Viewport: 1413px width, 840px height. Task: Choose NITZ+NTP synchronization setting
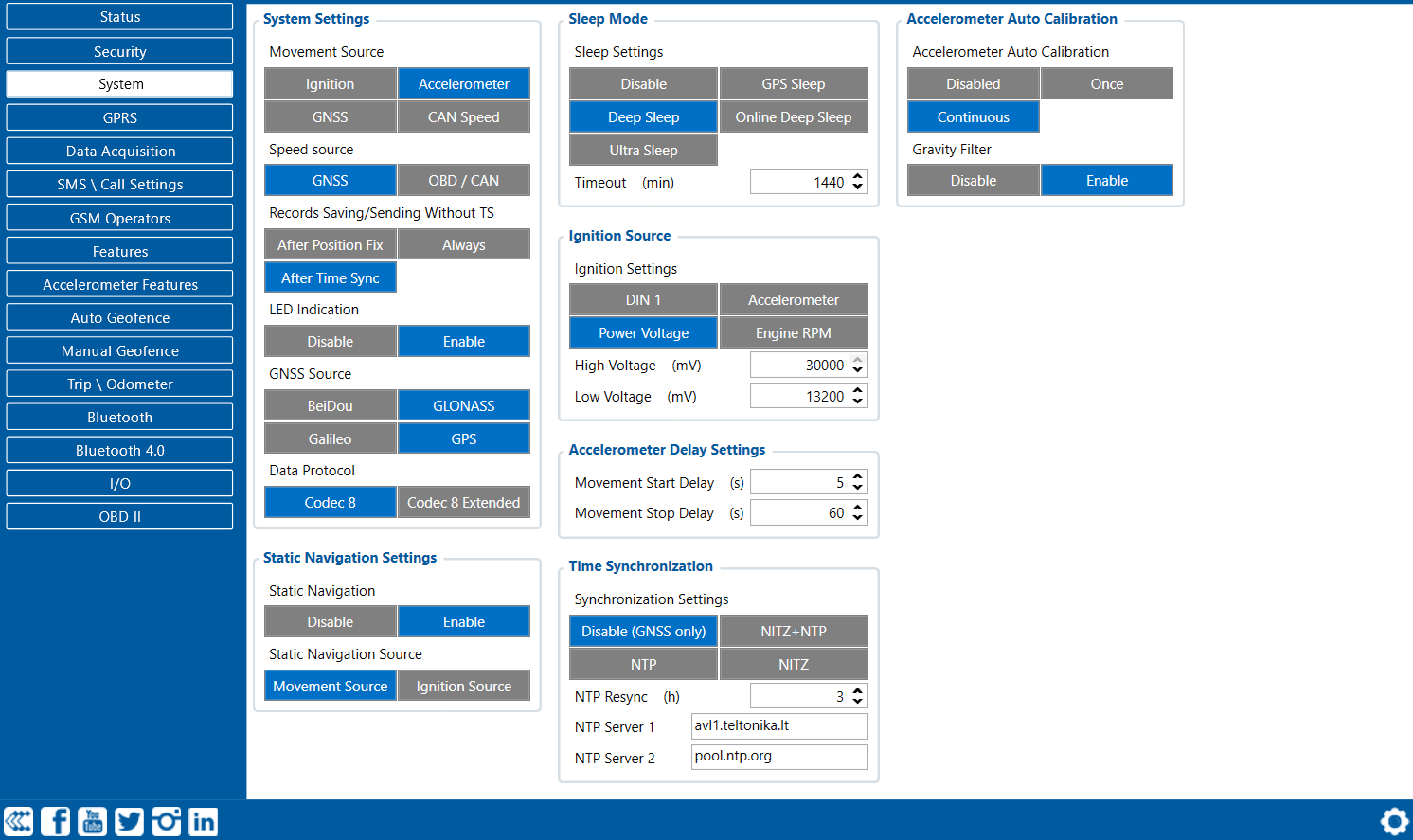[793, 632]
